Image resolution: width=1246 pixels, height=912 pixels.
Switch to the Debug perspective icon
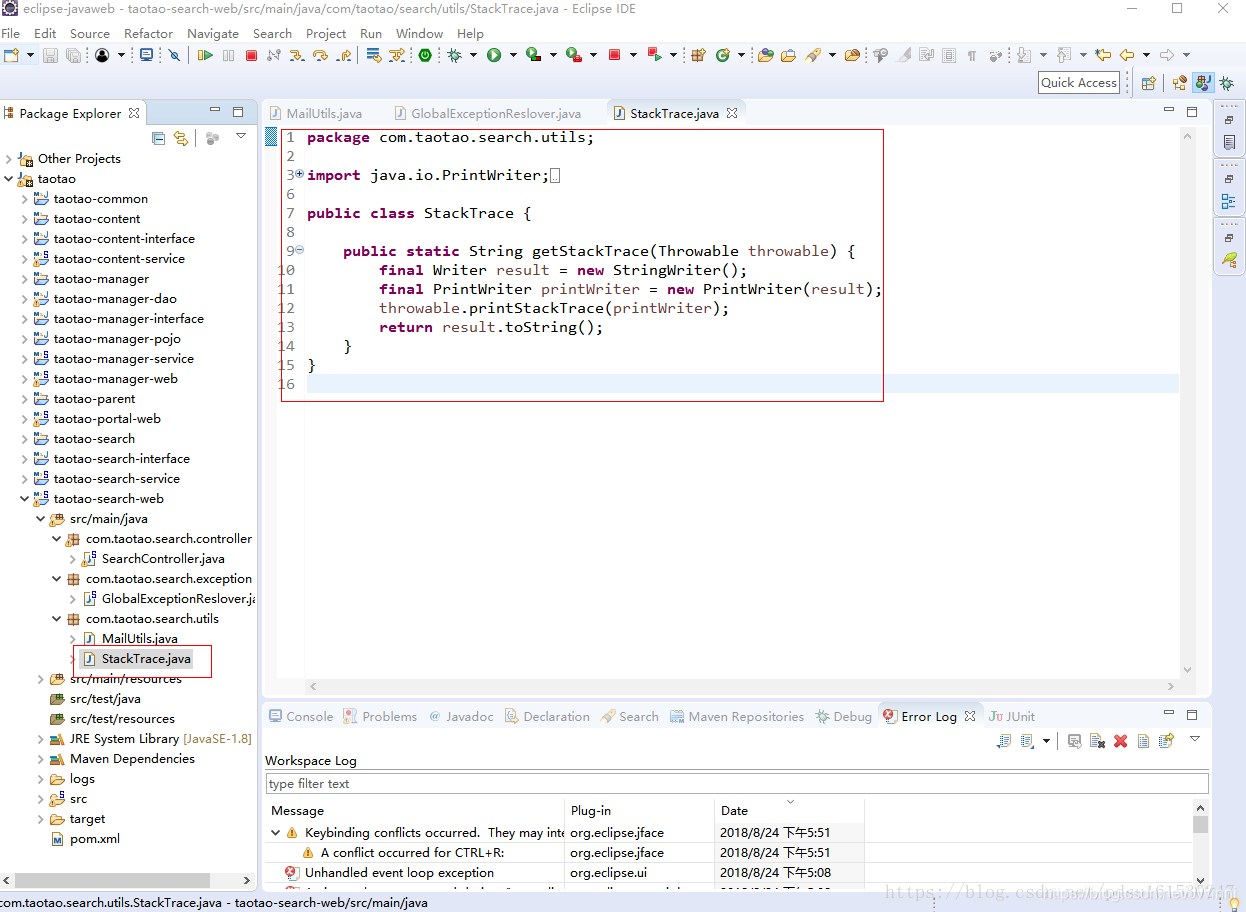1227,83
